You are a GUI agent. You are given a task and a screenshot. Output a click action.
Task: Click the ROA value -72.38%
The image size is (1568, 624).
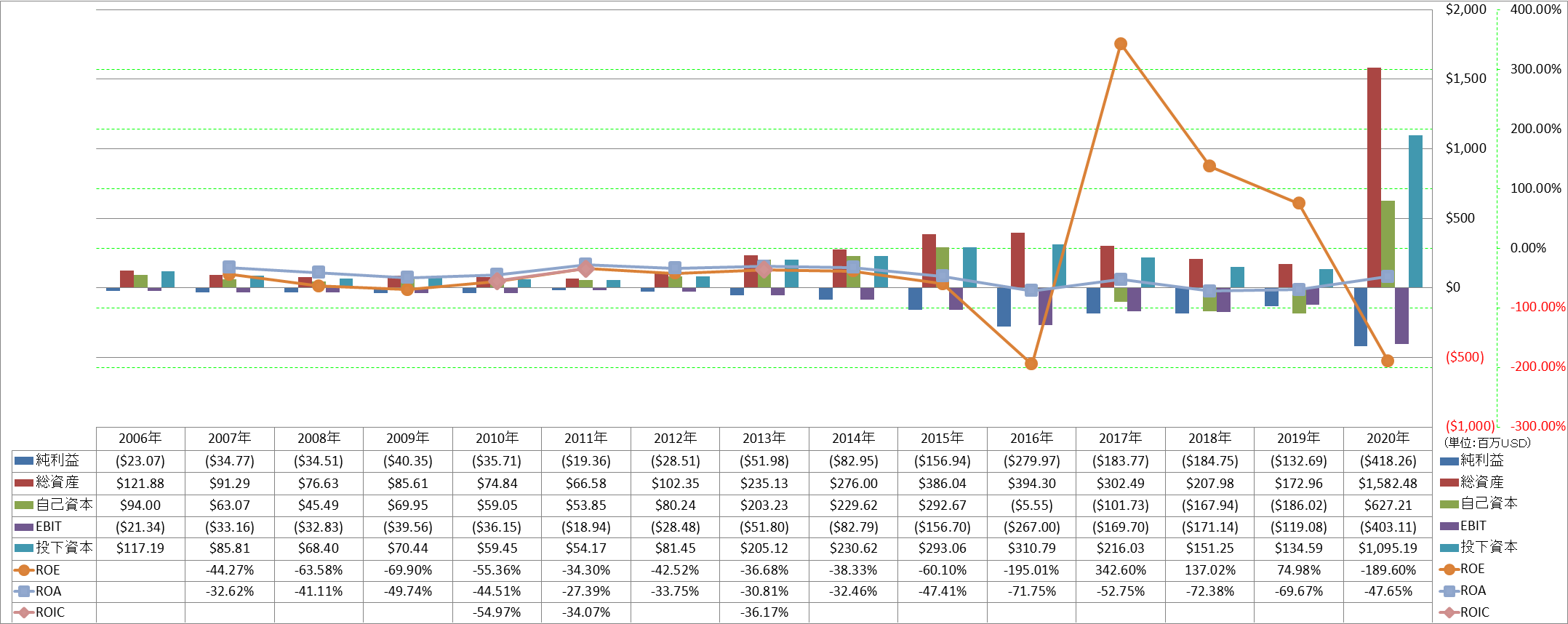pyautogui.click(x=1209, y=591)
